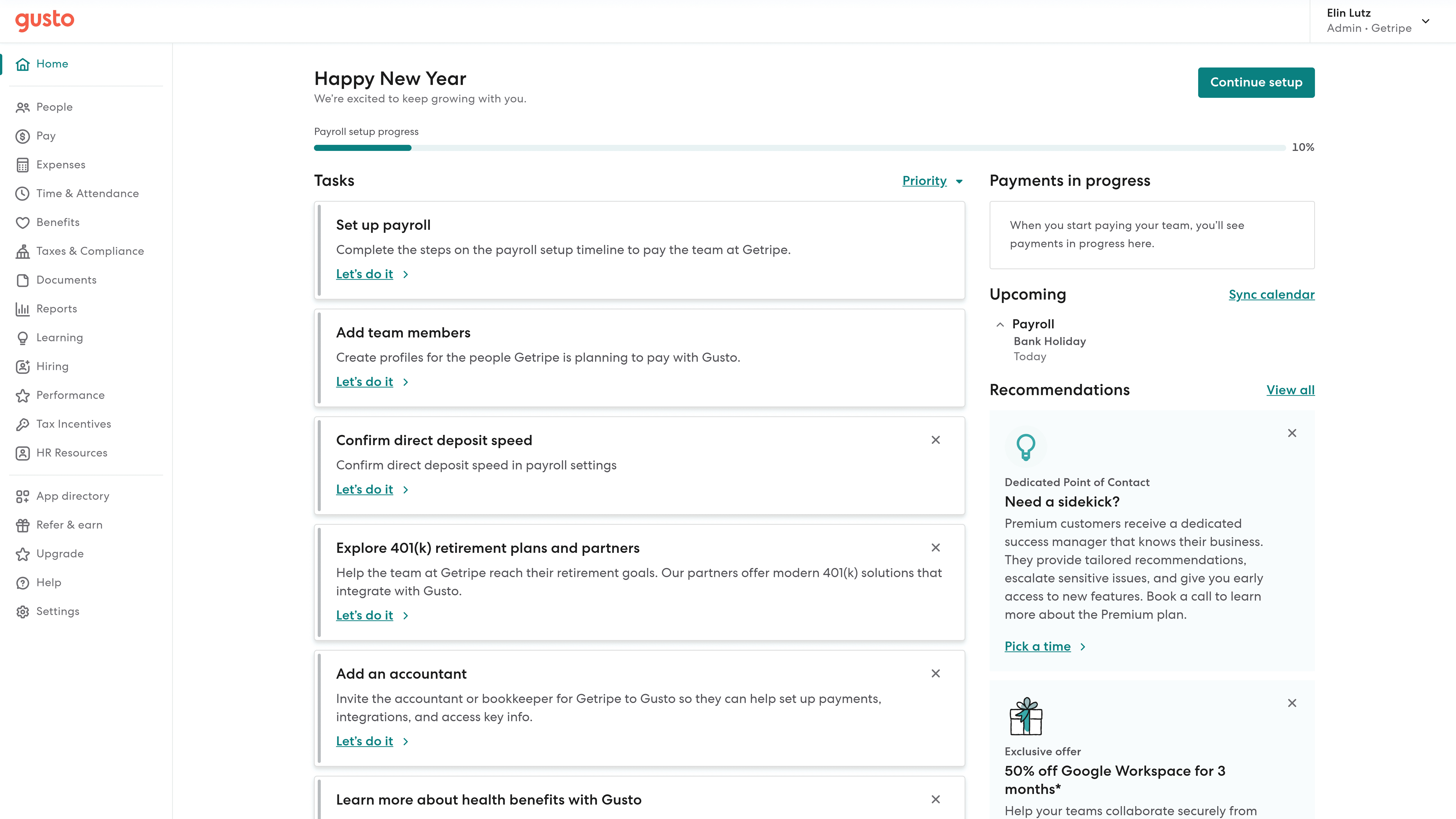The width and height of the screenshot is (1456, 819).
Task: Go to the Pay section
Action: coord(46,136)
